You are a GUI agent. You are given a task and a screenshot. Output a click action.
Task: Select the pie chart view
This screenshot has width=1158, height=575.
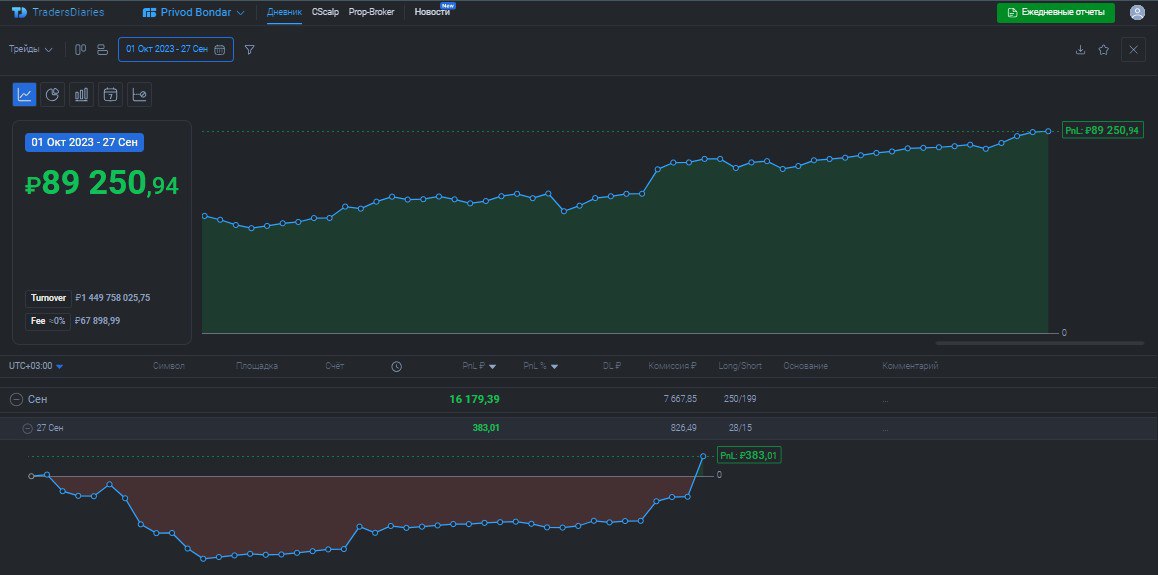pyautogui.click(x=52, y=94)
